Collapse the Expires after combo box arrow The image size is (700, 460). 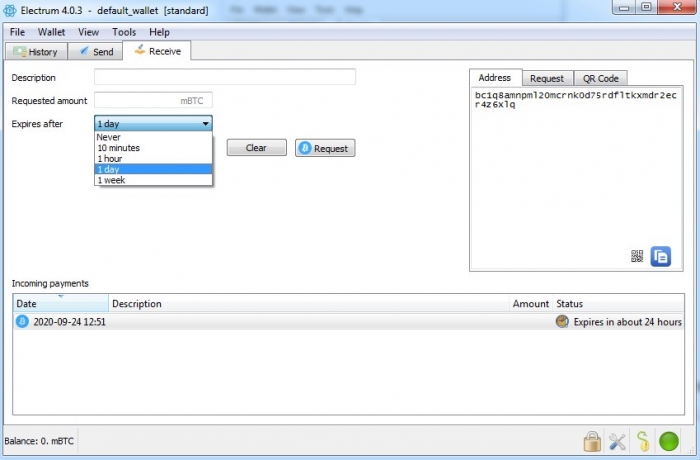tap(205, 124)
